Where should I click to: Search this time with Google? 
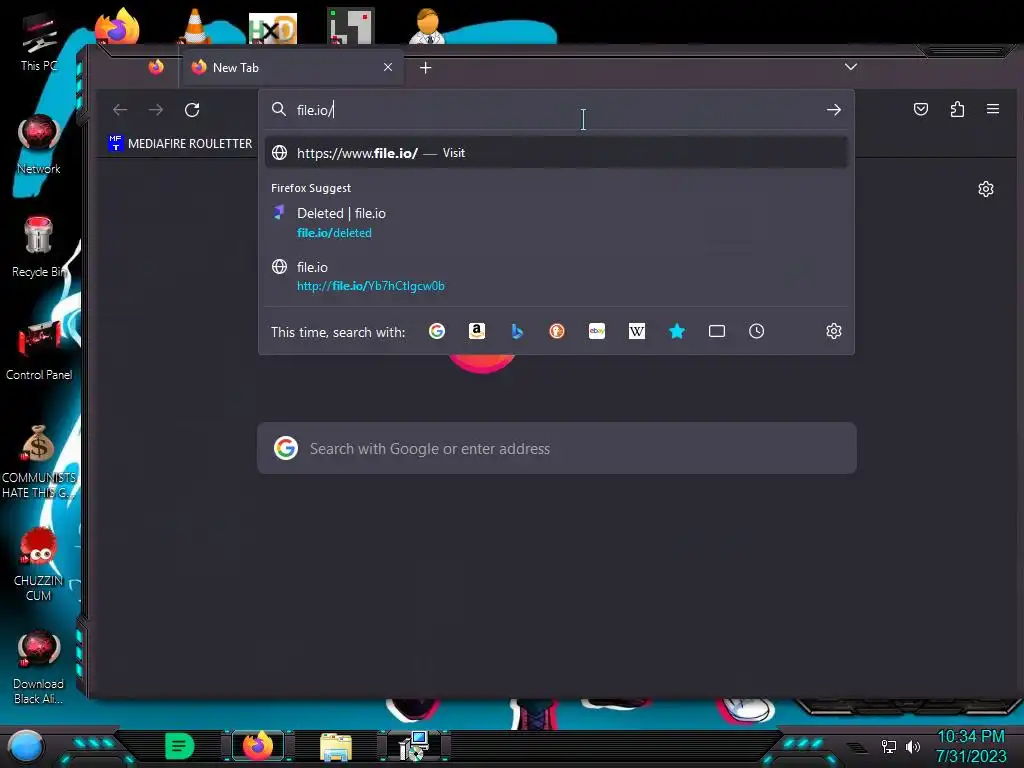coord(437,331)
